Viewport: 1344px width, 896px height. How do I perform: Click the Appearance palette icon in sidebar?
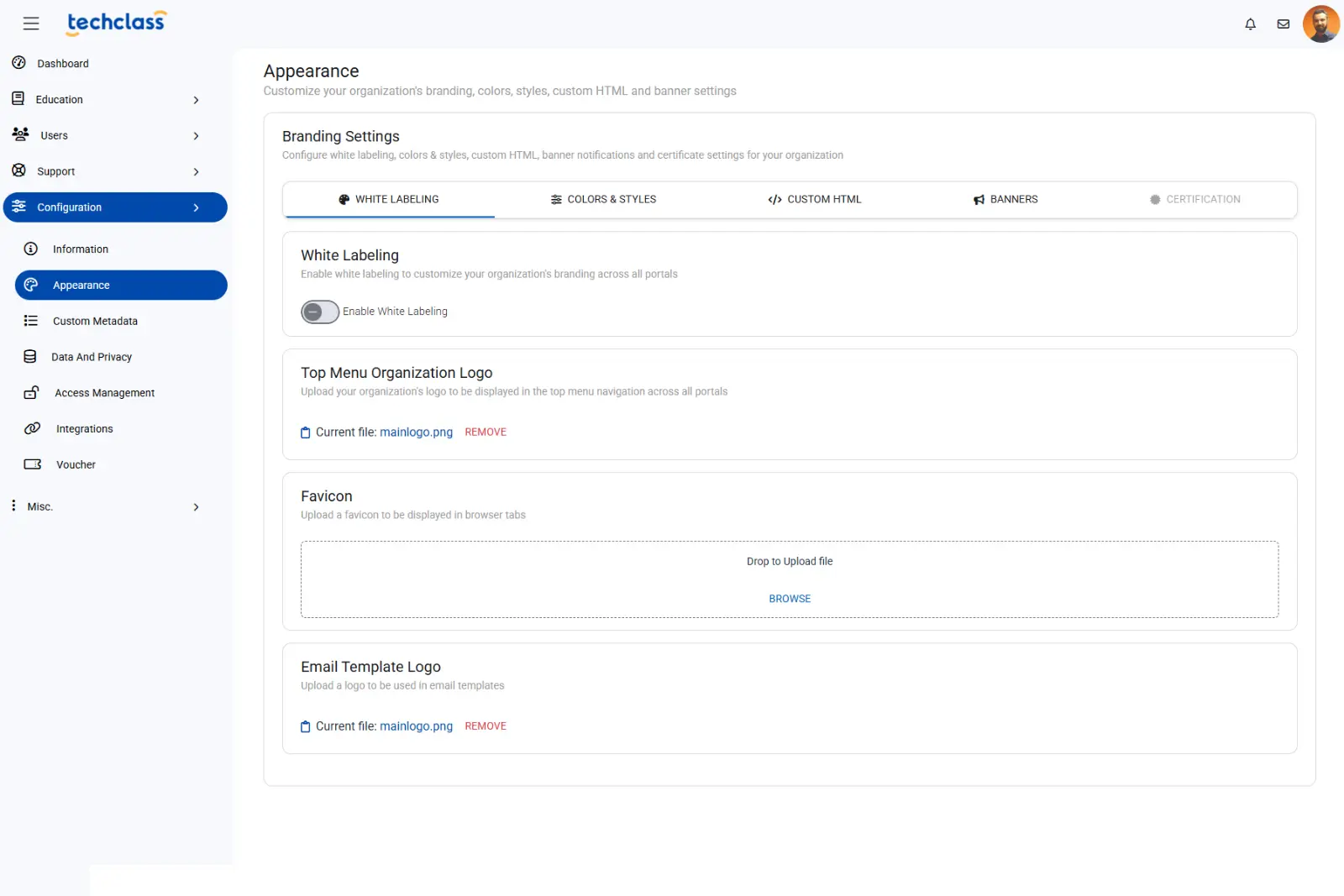click(31, 285)
